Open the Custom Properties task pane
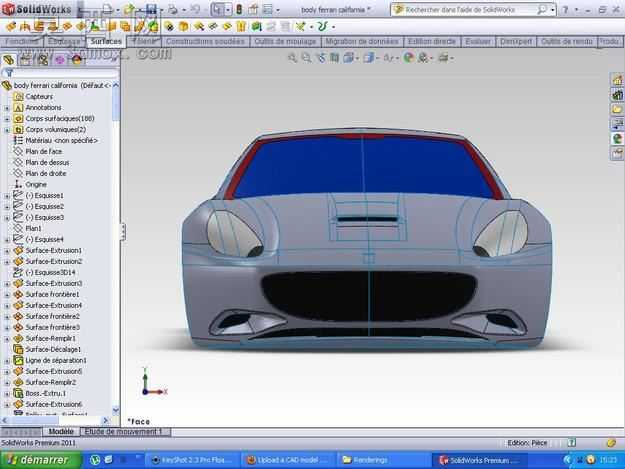Screen dimensions: 625x469 point(617,153)
